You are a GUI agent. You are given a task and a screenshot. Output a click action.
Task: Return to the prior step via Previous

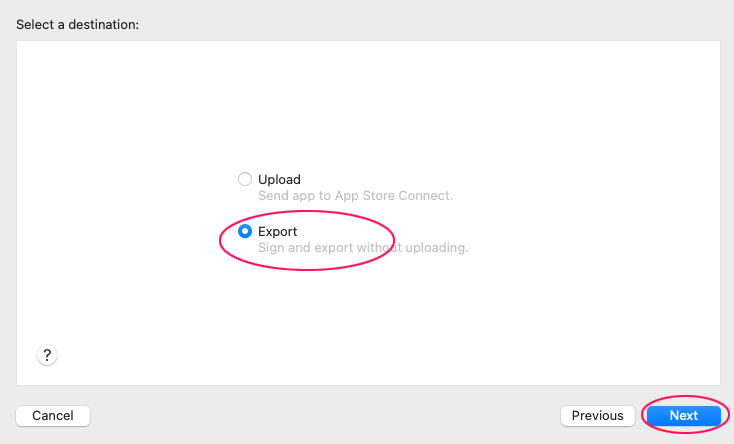[597, 415]
